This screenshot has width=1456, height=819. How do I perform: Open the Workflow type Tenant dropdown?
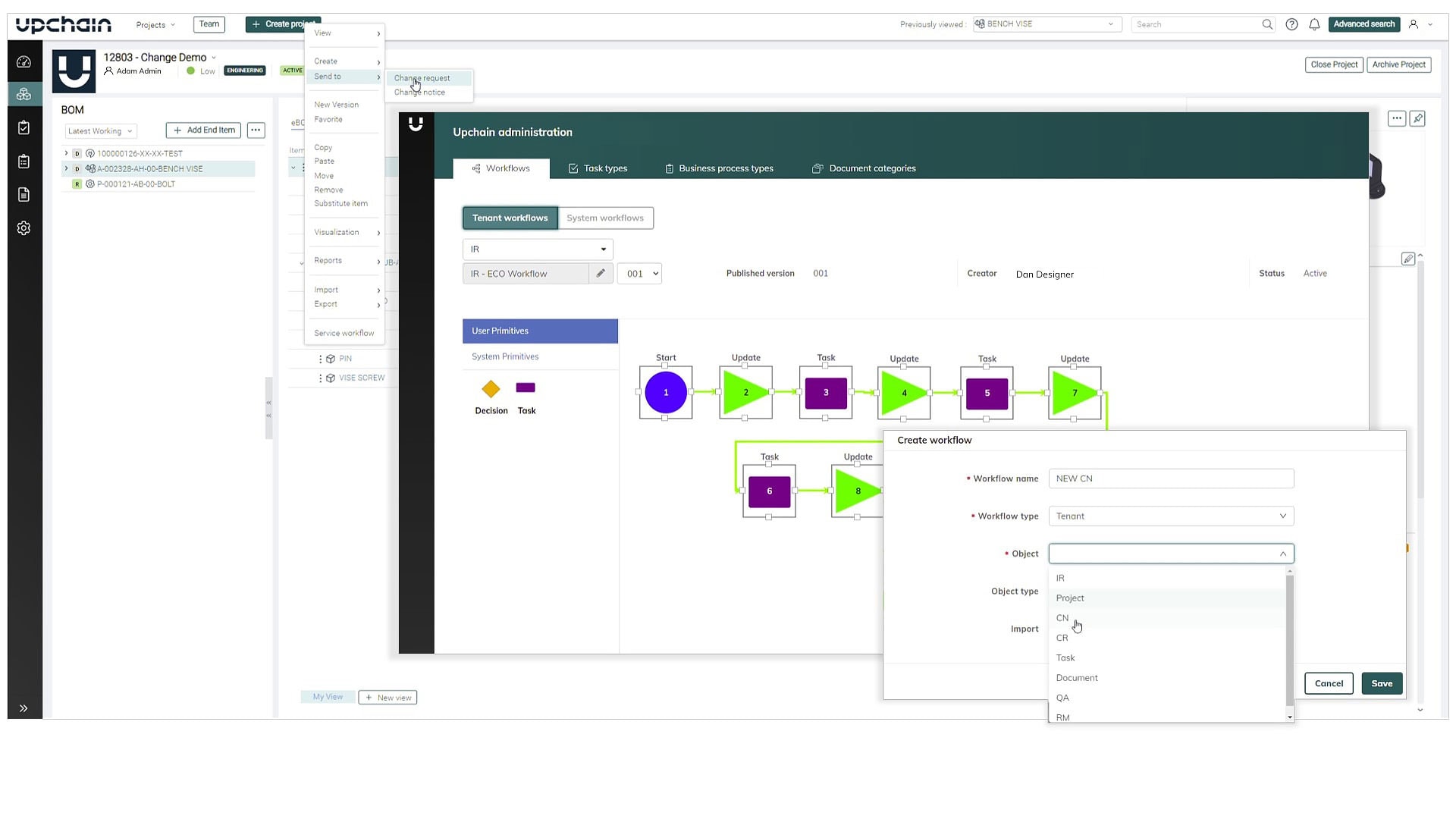[1170, 516]
